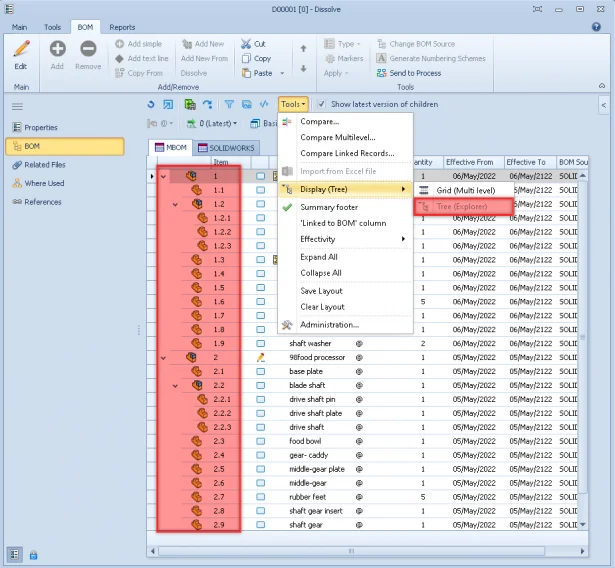Image resolution: width=615 pixels, height=568 pixels.
Task: Click the Effective From column header
Action: [x=469, y=161]
